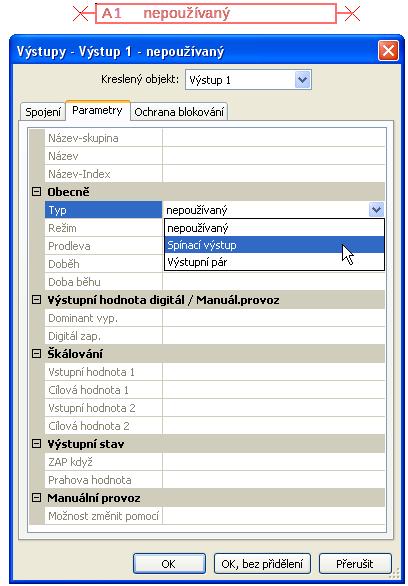
Task: Click the Typ dropdown arrow
Action: pyautogui.click(x=376, y=210)
